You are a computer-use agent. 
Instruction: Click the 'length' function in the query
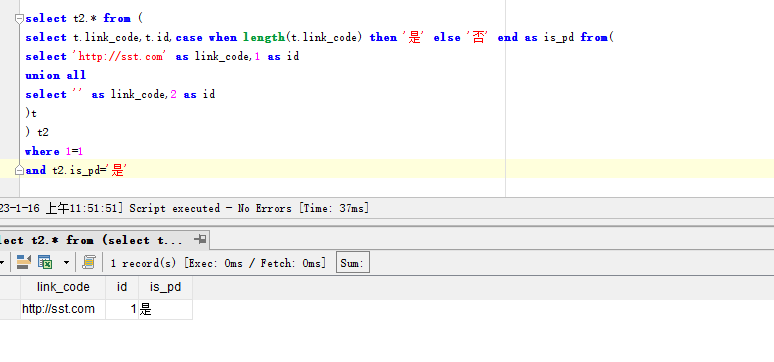(x=264, y=38)
